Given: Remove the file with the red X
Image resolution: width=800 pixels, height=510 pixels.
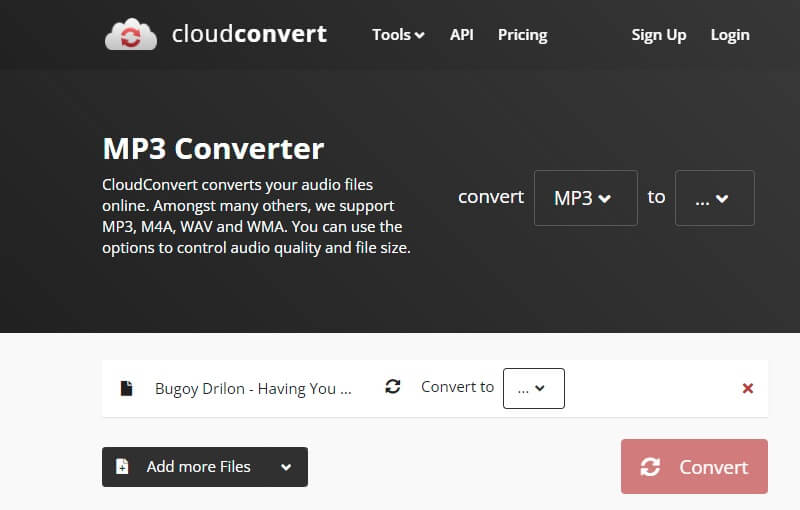Looking at the screenshot, I should pos(748,389).
